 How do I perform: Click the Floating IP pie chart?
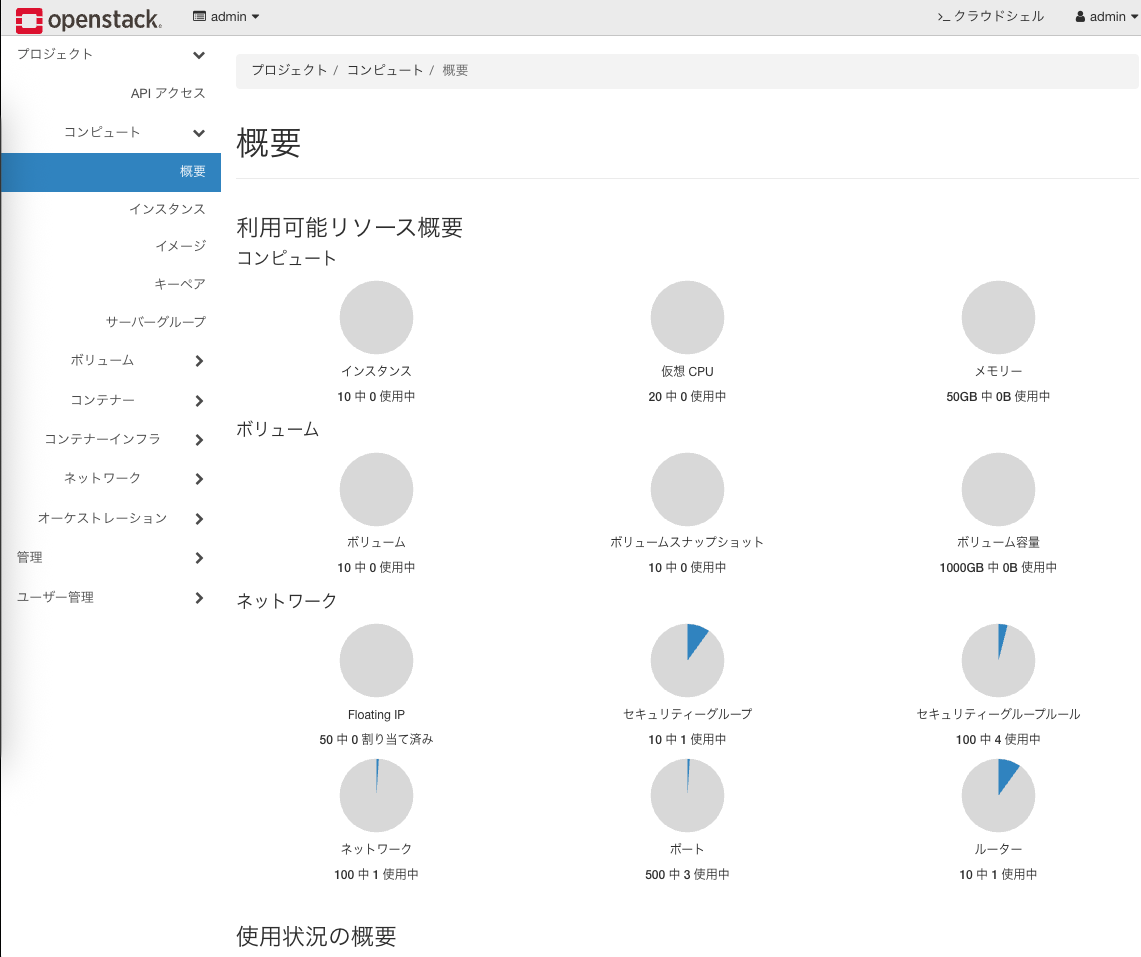click(376, 660)
